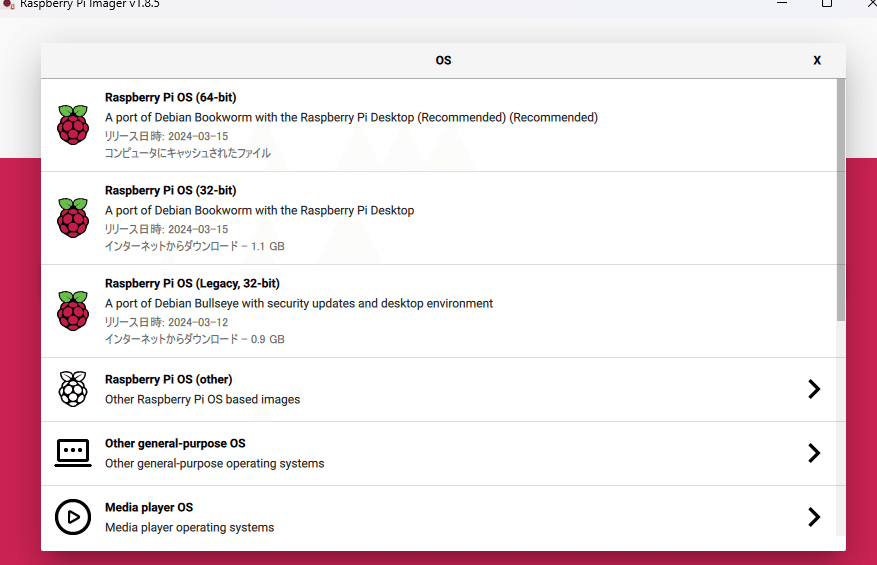
Task: Click 'Media player operating systems' description
Action: (190, 528)
